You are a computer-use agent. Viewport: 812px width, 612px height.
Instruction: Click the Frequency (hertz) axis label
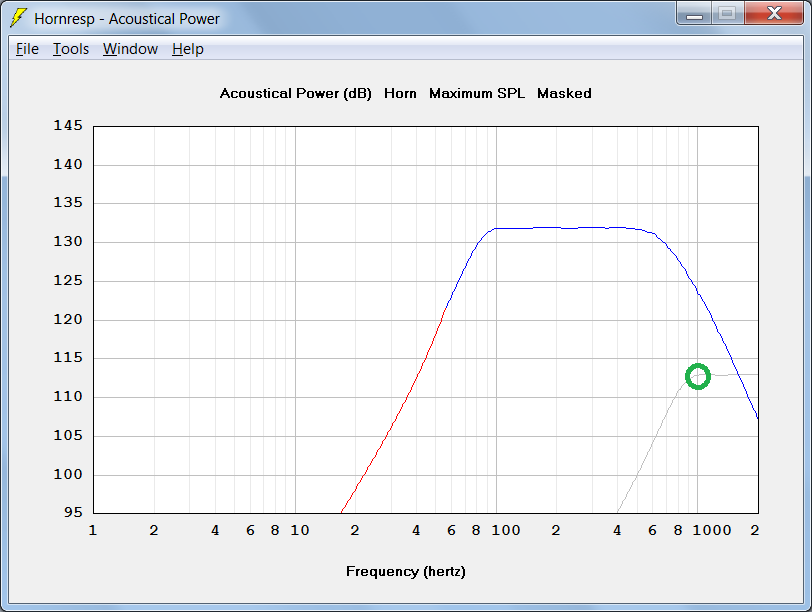(x=405, y=572)
